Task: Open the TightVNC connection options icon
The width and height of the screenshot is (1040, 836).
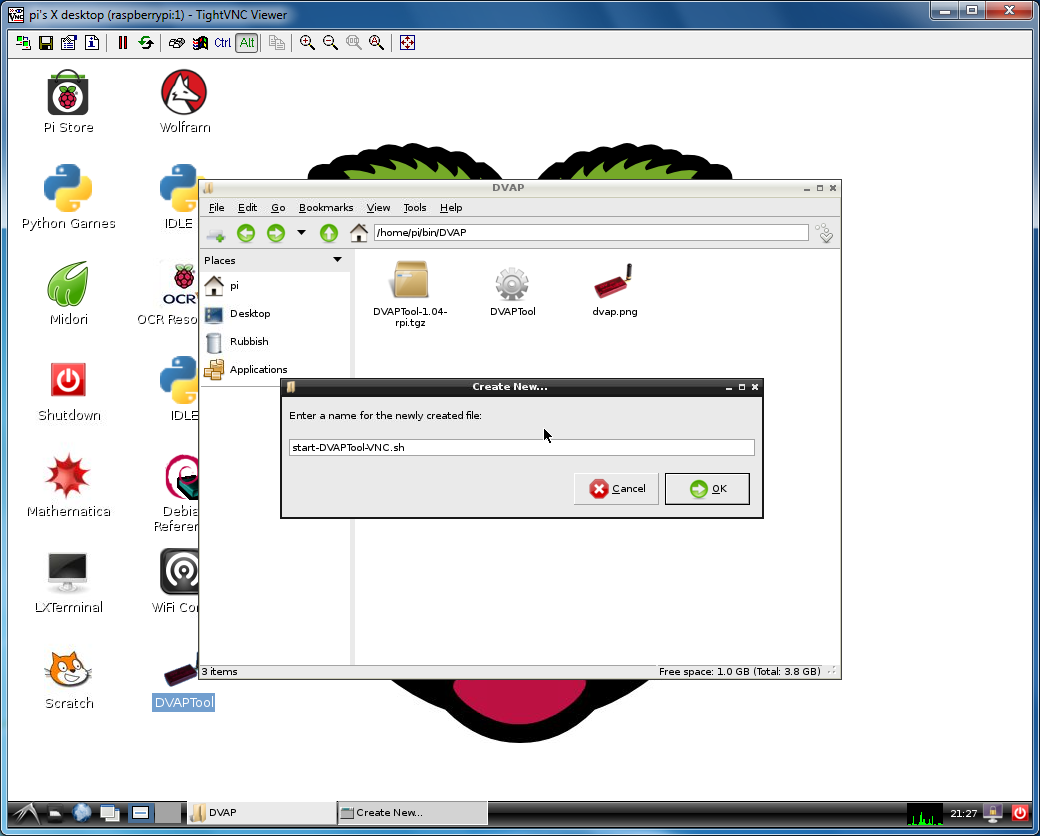Action: point(68,42)
